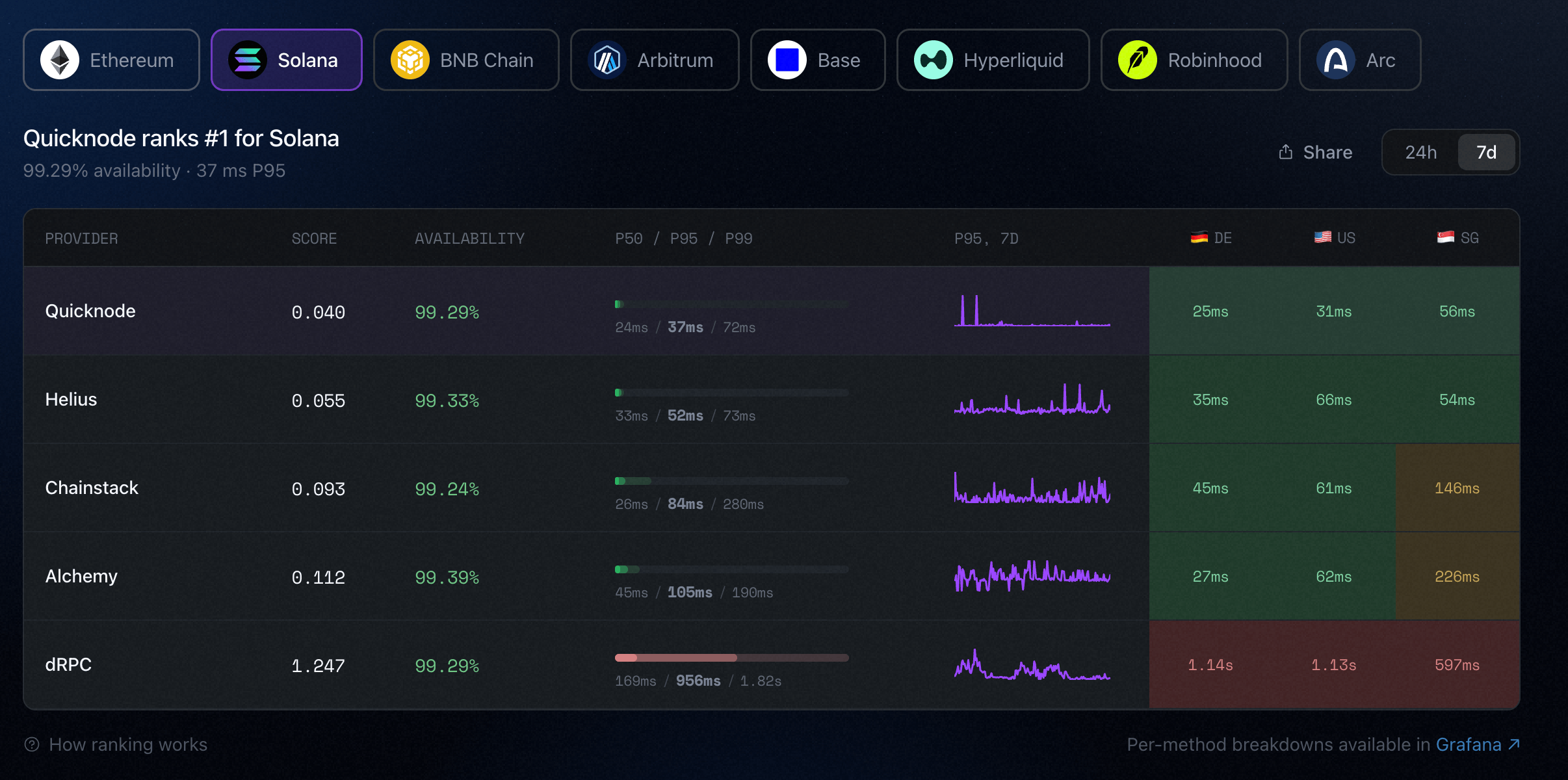
Task: Click the BNB Chain cube logo icon
Action: click(x=410, y=60)
